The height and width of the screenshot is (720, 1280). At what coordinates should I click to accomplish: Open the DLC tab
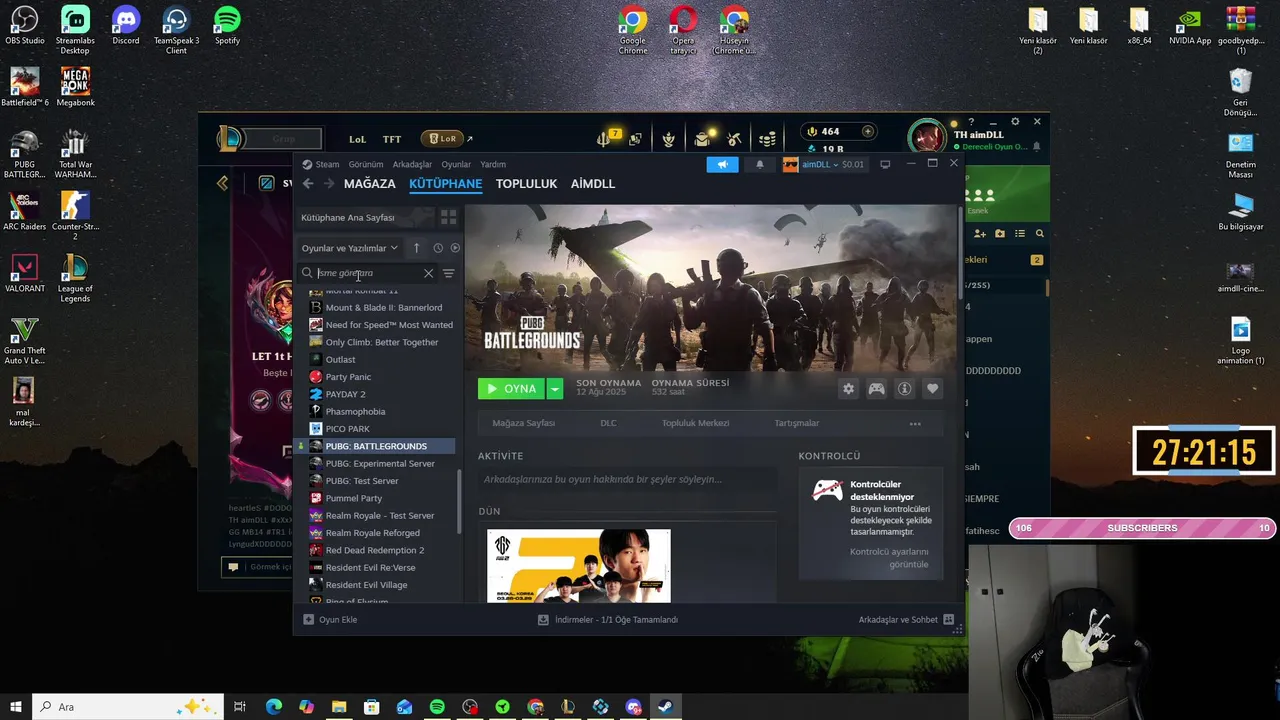pyautogui.click(x=608, y=423)
